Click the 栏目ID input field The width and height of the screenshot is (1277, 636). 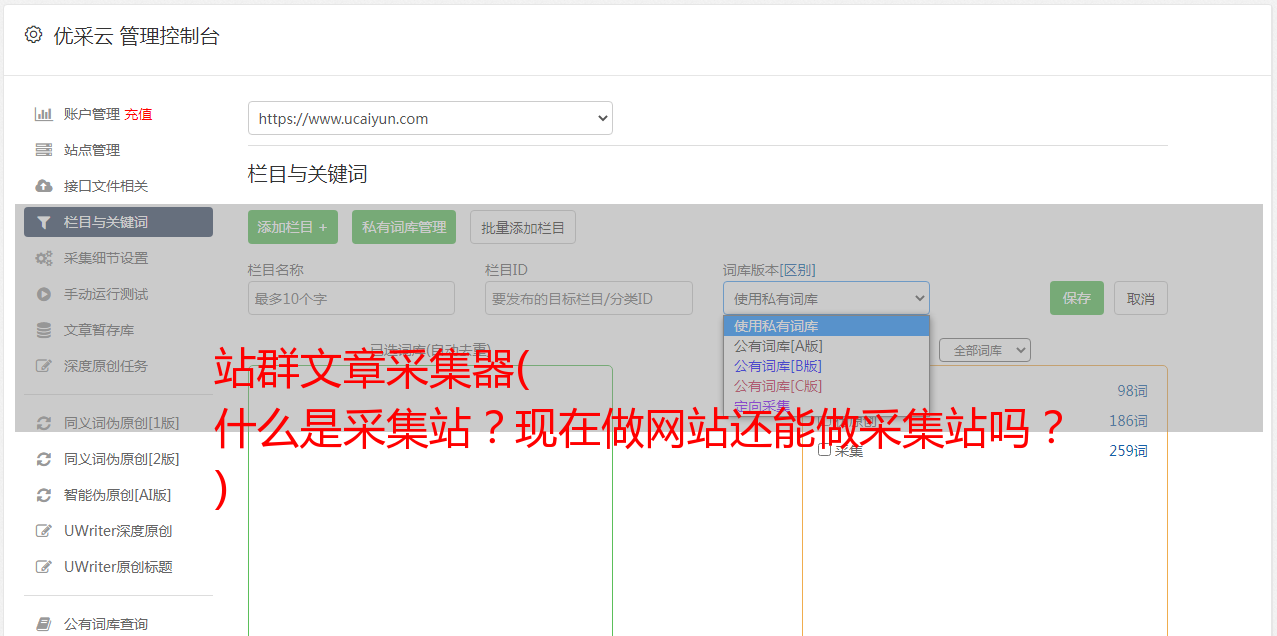(589, 298)
